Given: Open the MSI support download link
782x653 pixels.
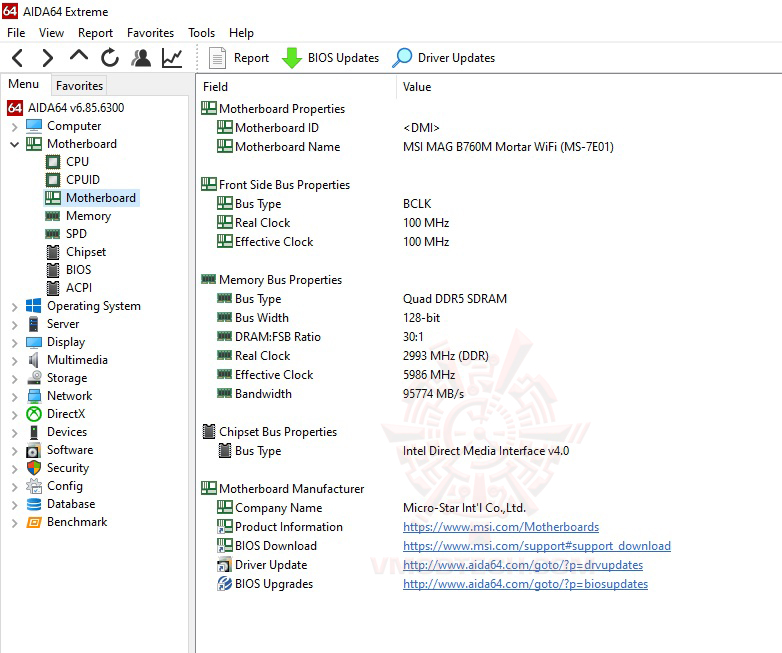Looking at the screenshot, I should pyautogui.click(x=537, y=546).
